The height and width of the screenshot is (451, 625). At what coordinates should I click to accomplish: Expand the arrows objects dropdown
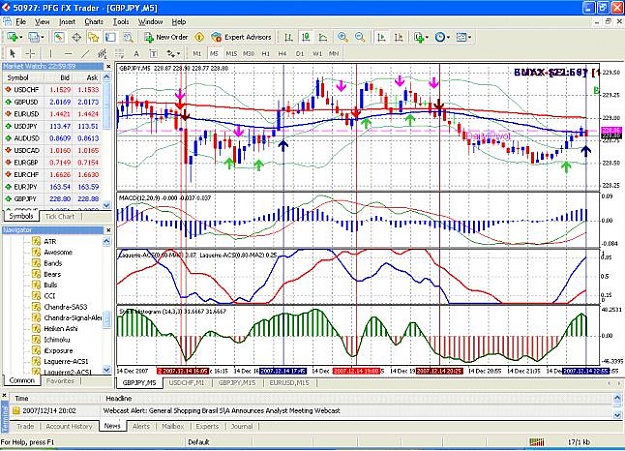click(x=178, y=53)
